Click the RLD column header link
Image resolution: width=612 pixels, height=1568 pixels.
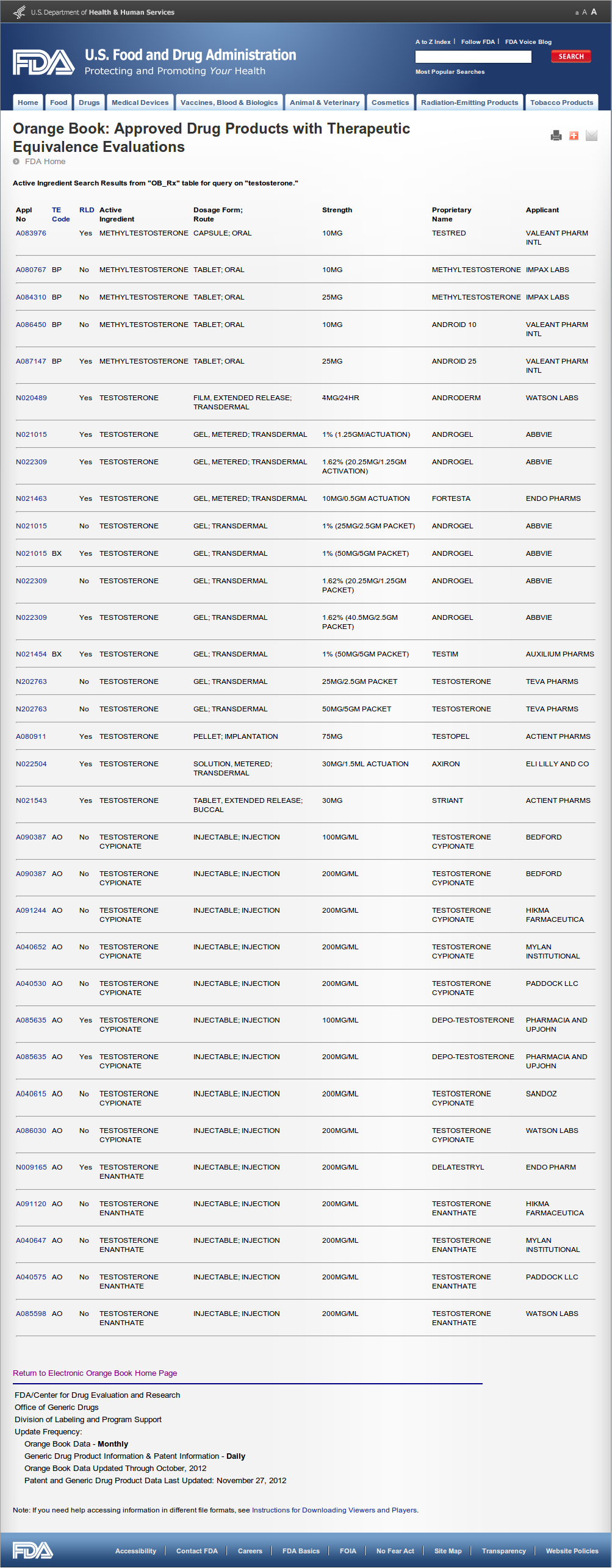tap(87, 210)
